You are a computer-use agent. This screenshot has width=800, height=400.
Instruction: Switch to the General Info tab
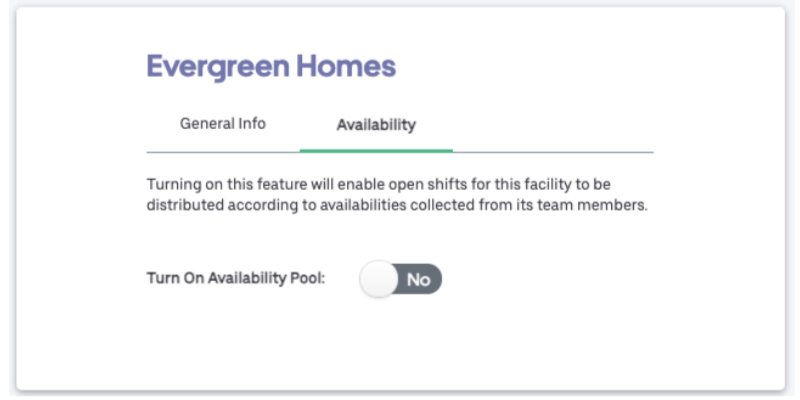click(222, 125)
